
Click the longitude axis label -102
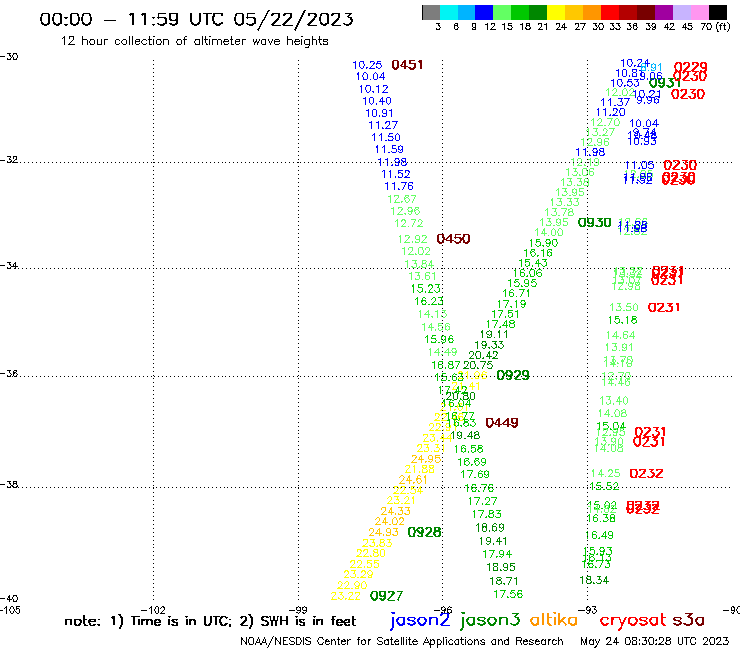coord(153,610)
